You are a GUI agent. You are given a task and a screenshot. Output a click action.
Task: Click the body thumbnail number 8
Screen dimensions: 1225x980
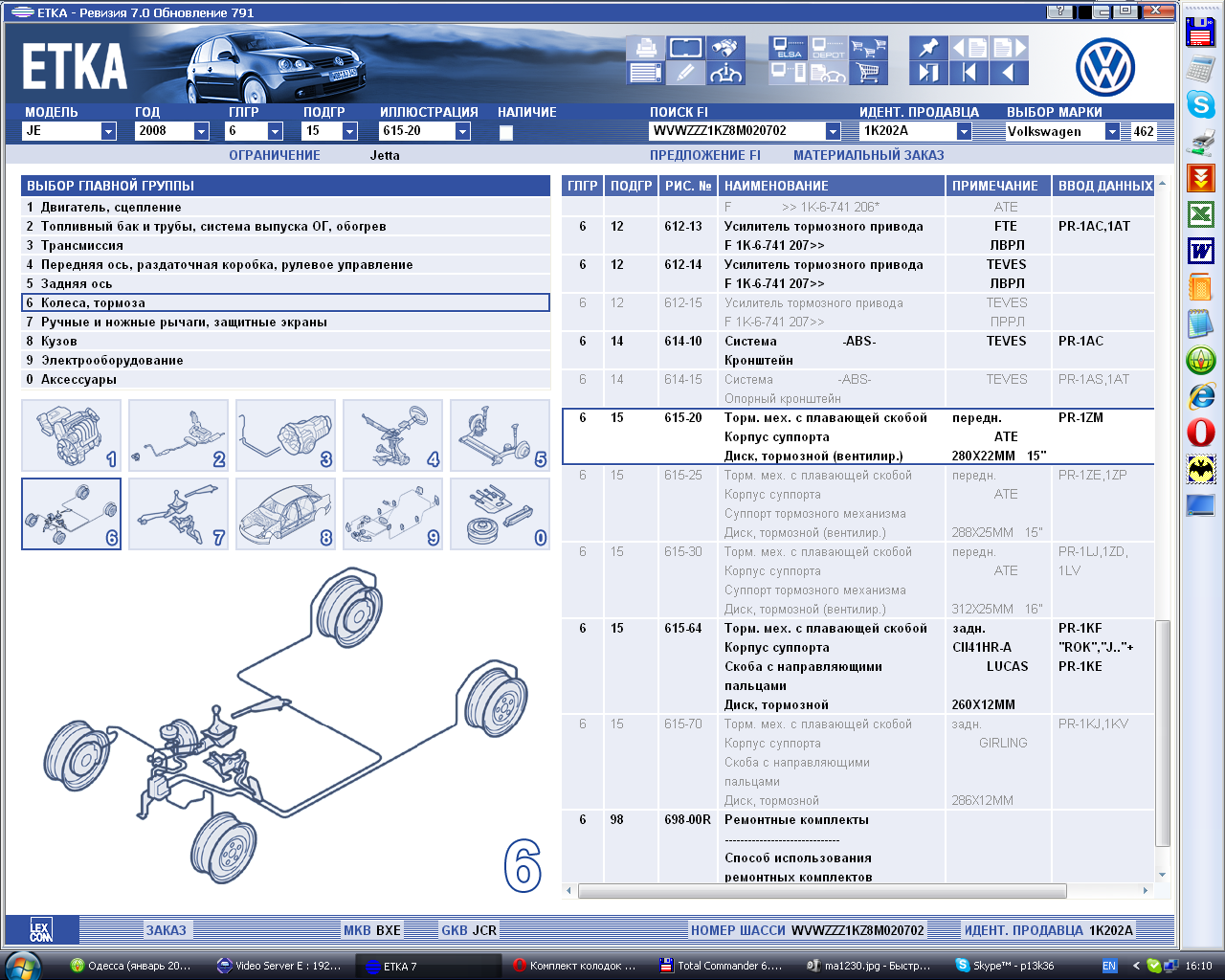click(x=286, y=514)
